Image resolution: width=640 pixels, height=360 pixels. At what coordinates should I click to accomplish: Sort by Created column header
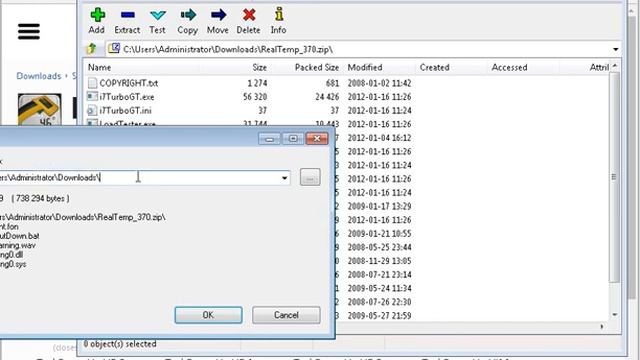click(435, 67)
